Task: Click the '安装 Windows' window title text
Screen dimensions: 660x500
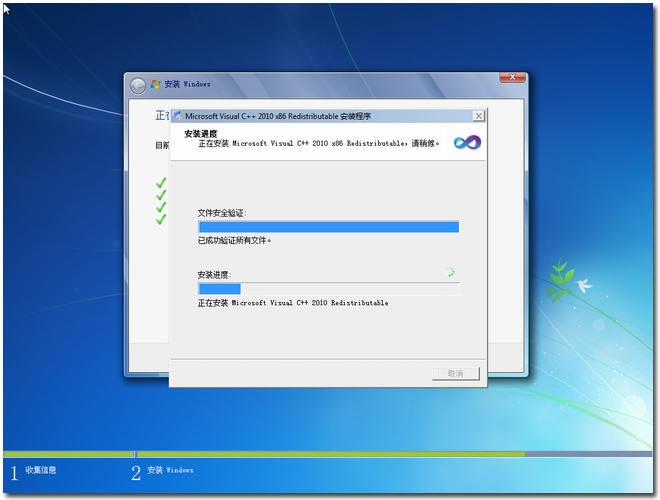Action: [x=187, y=84]
